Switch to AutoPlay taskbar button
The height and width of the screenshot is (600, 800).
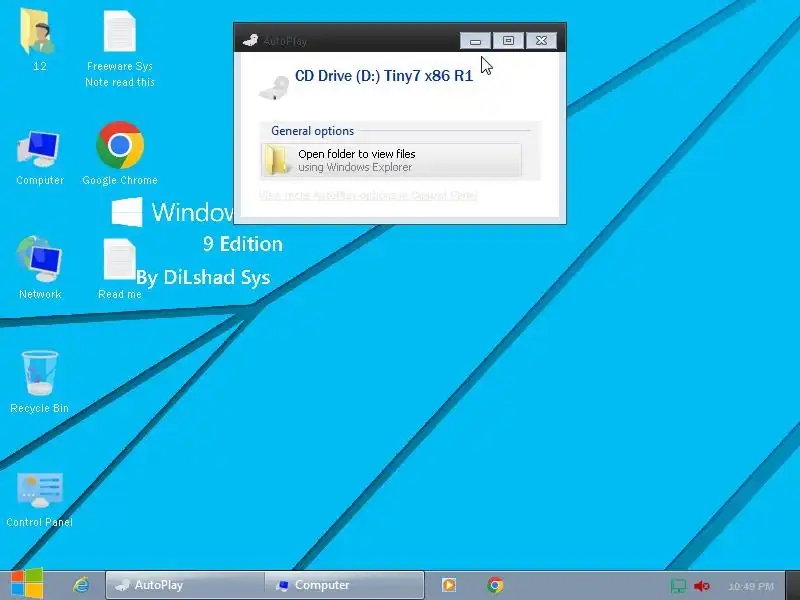click(185, 585)
